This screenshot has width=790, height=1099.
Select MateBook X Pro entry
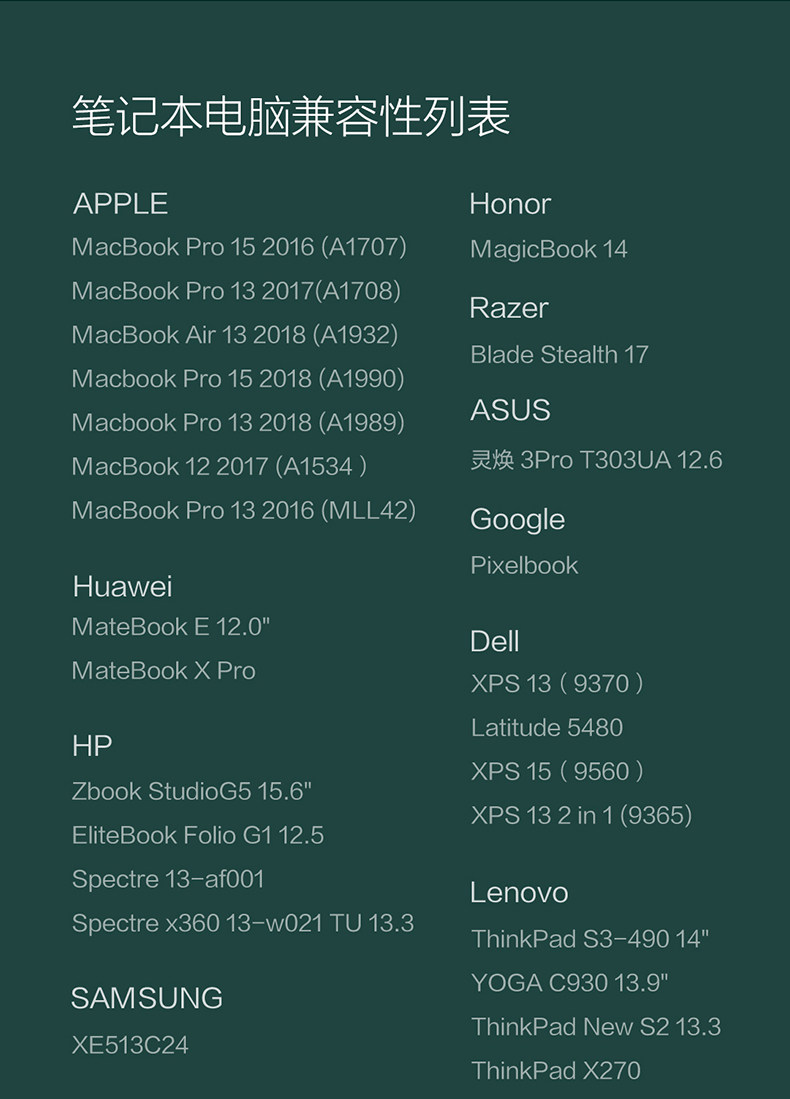point(164,671)
